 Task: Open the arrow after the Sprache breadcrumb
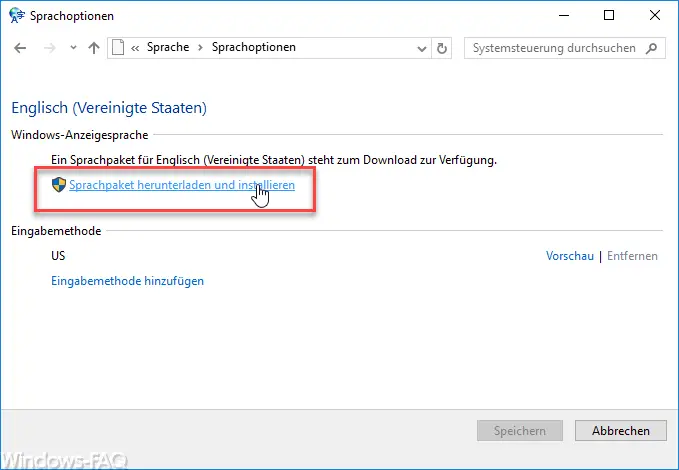coord(200,48)
